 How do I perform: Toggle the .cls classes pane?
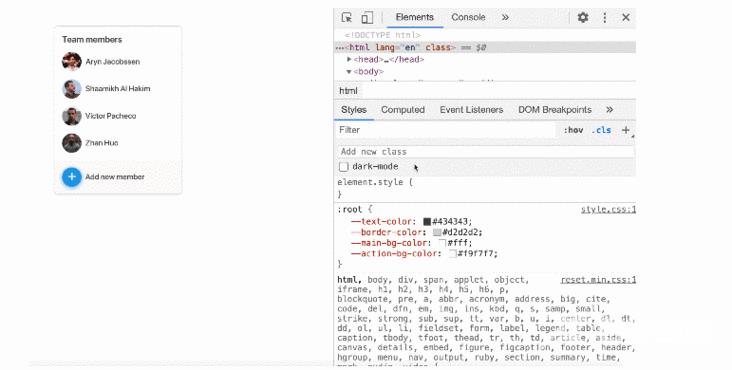(601, 130)
